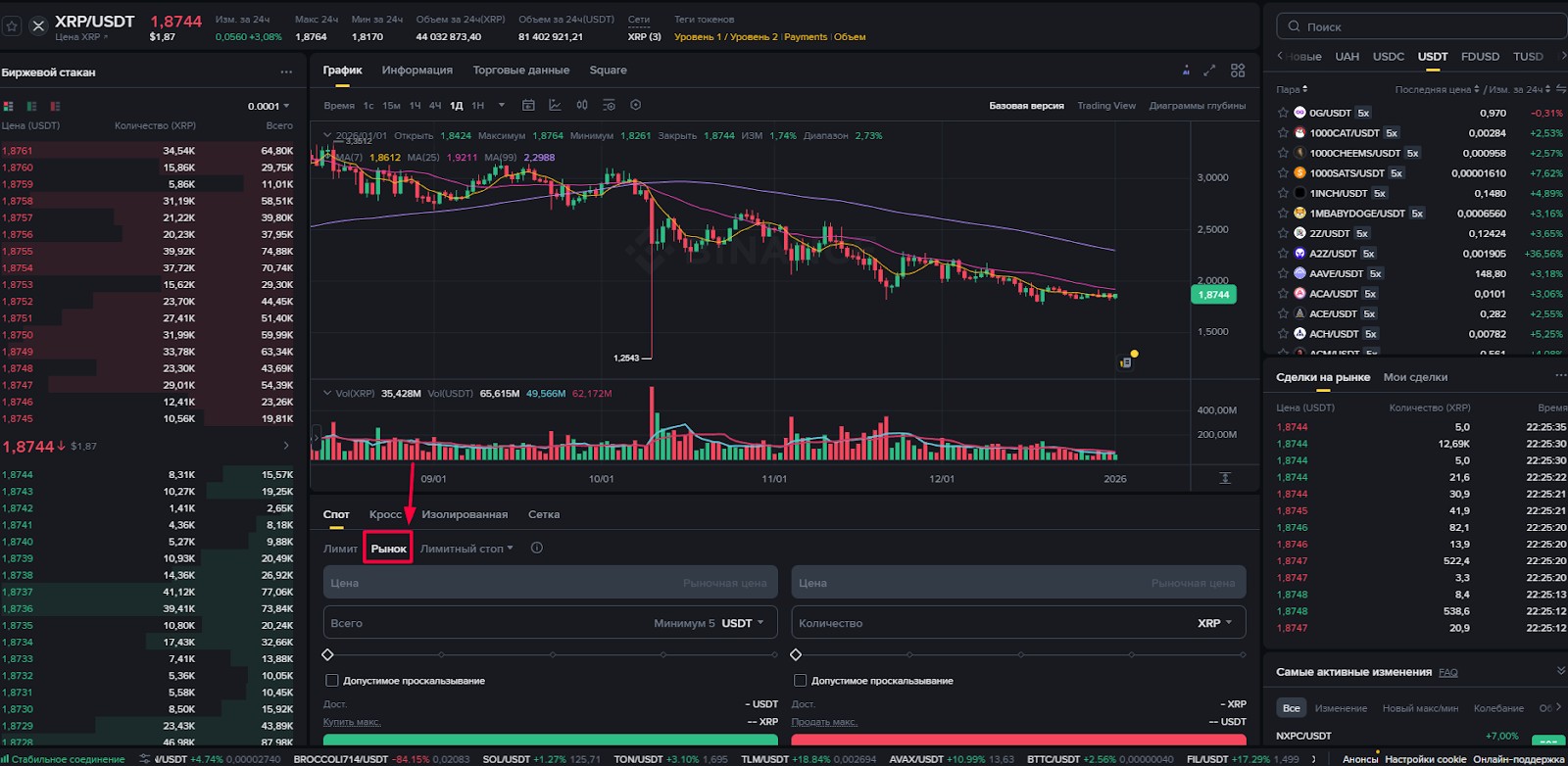This screenshot has height=766, width=1568.
Task: Favorite the AAVE/USDT pair star
Action: (1283, 273)
